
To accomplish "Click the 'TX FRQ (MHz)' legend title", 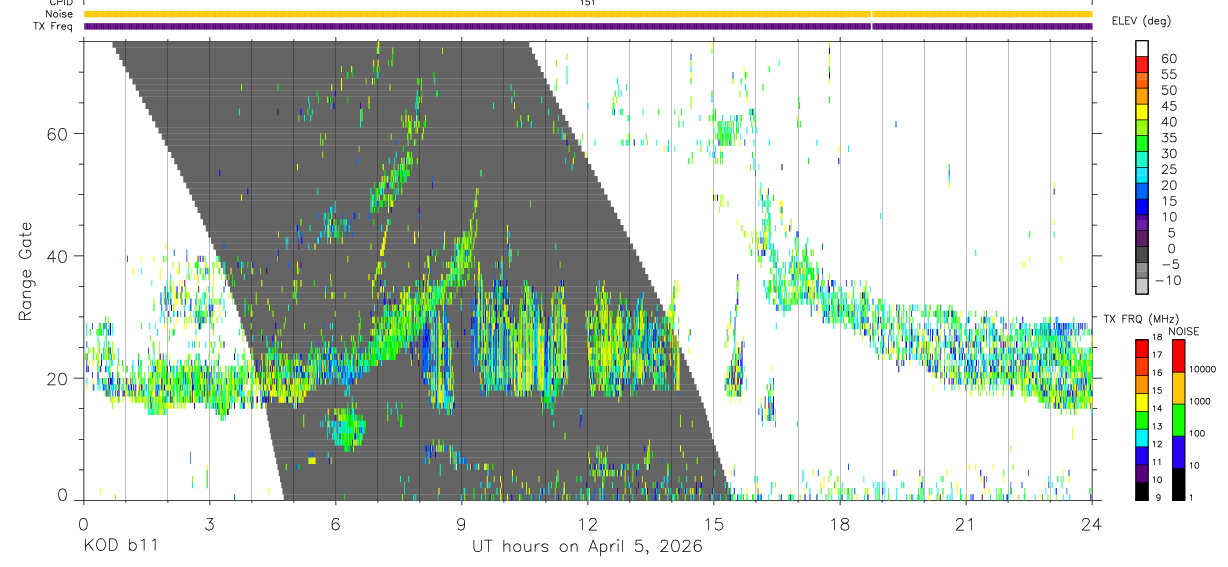I will pos(1141,319).
